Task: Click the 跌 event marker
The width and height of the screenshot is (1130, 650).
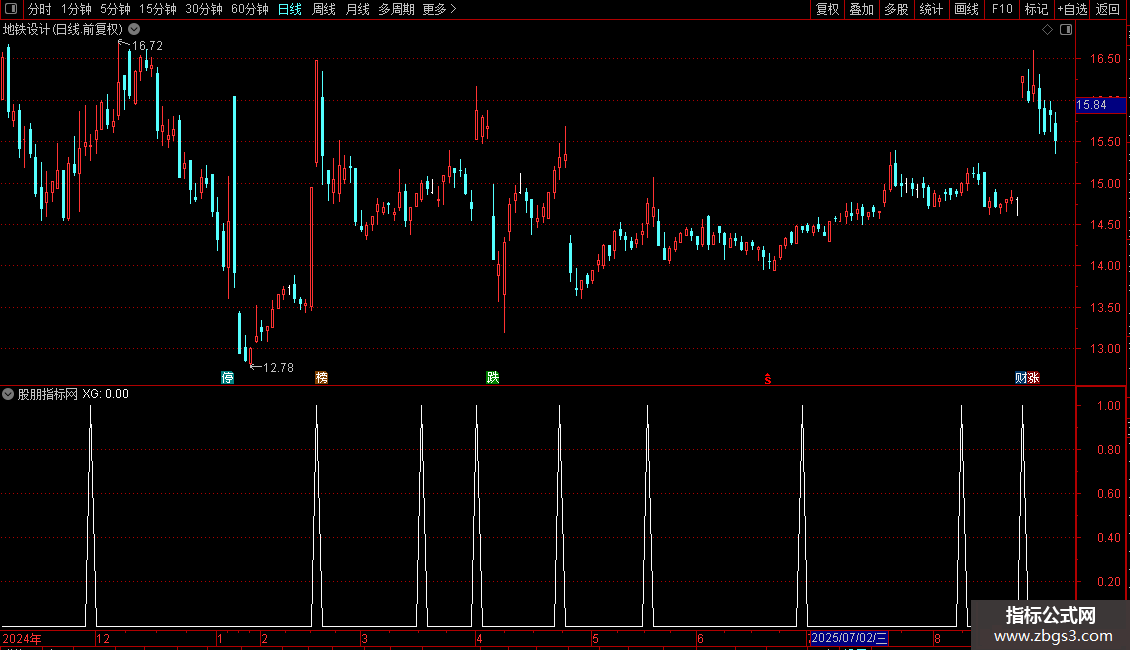Action: tap(492, 378)
